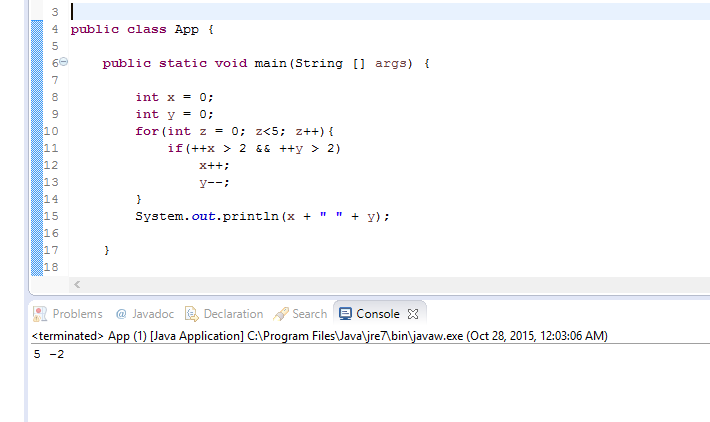710x422 pixels.
Task: Click line number 10 in the ruler
Action: 52,131
